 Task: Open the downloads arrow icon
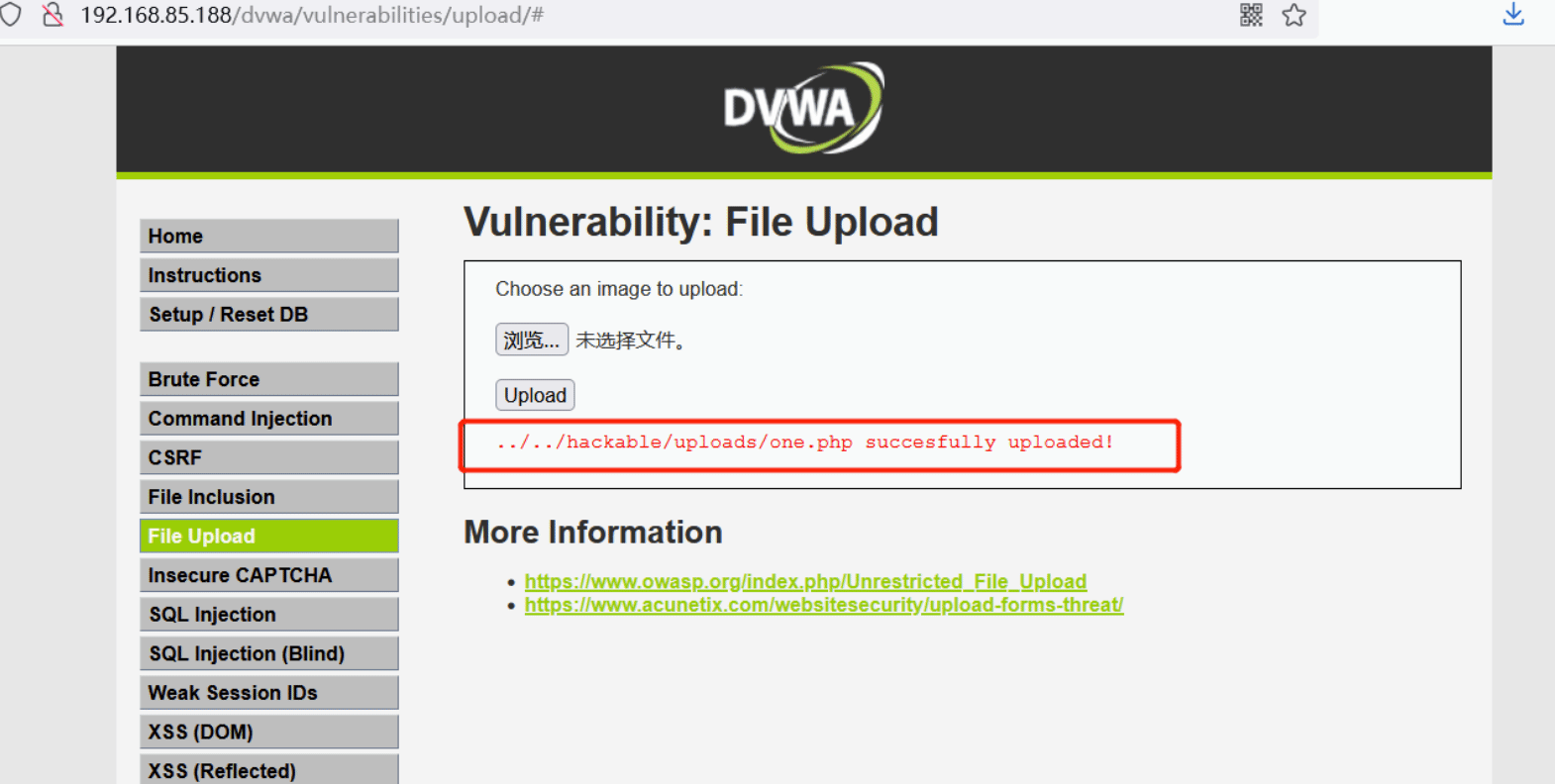click(1513, 14)
